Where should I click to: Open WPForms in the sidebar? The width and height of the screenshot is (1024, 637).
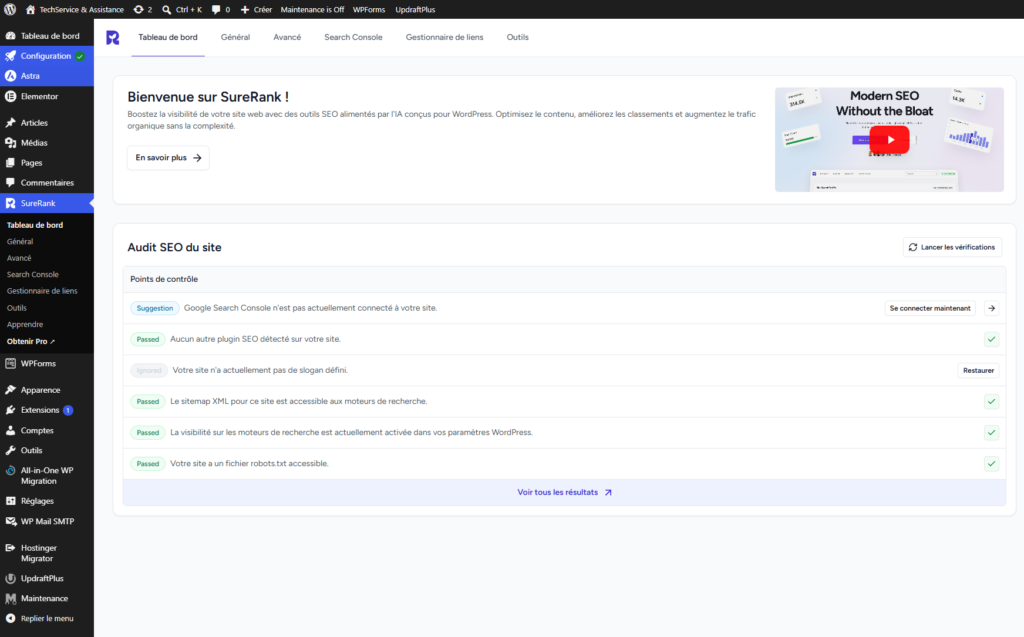(46, 363)
